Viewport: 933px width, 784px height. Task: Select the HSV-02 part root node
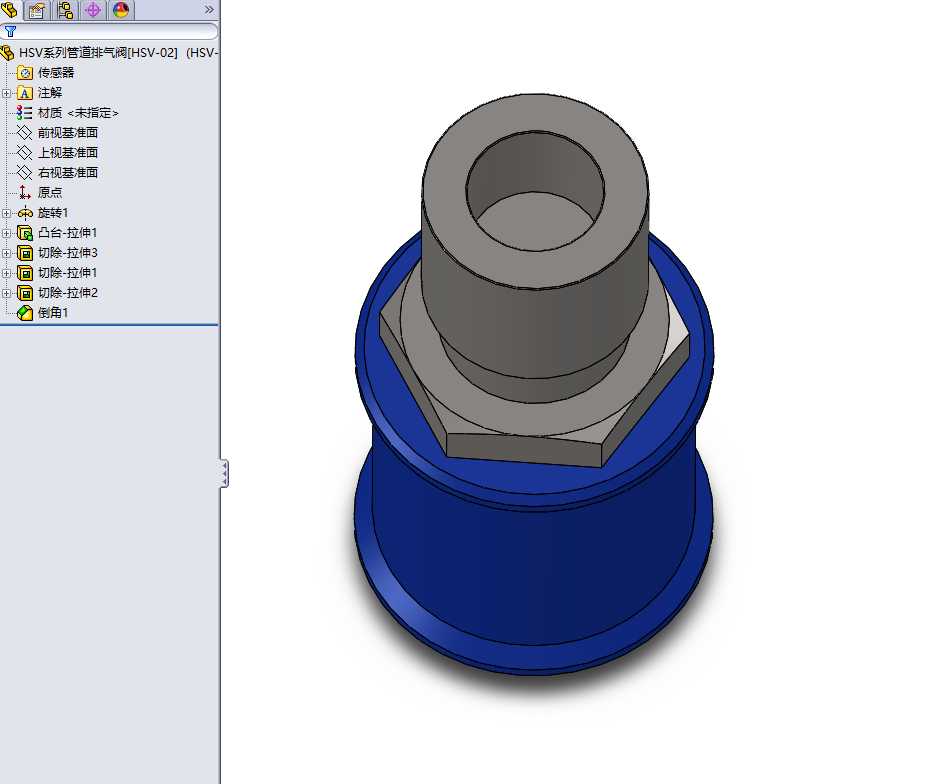[x=118, y=53]
